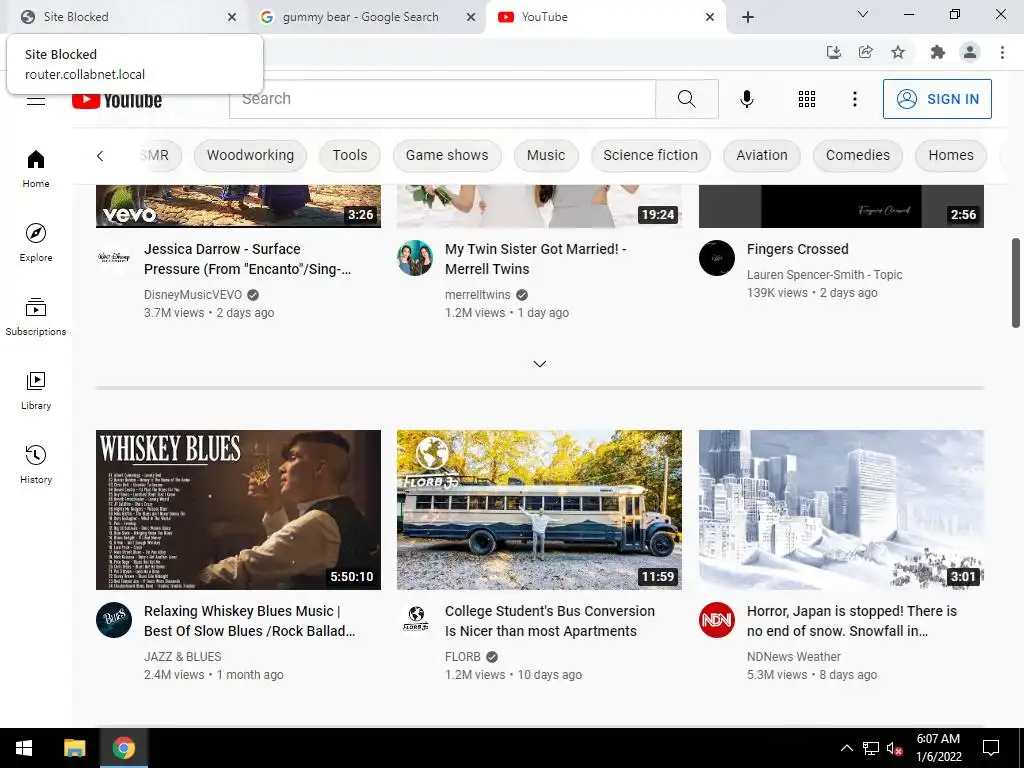Open YouTube settings three-dot menu
The image size is (1024, 768).
pyautogui.click(x=854, y=99)
